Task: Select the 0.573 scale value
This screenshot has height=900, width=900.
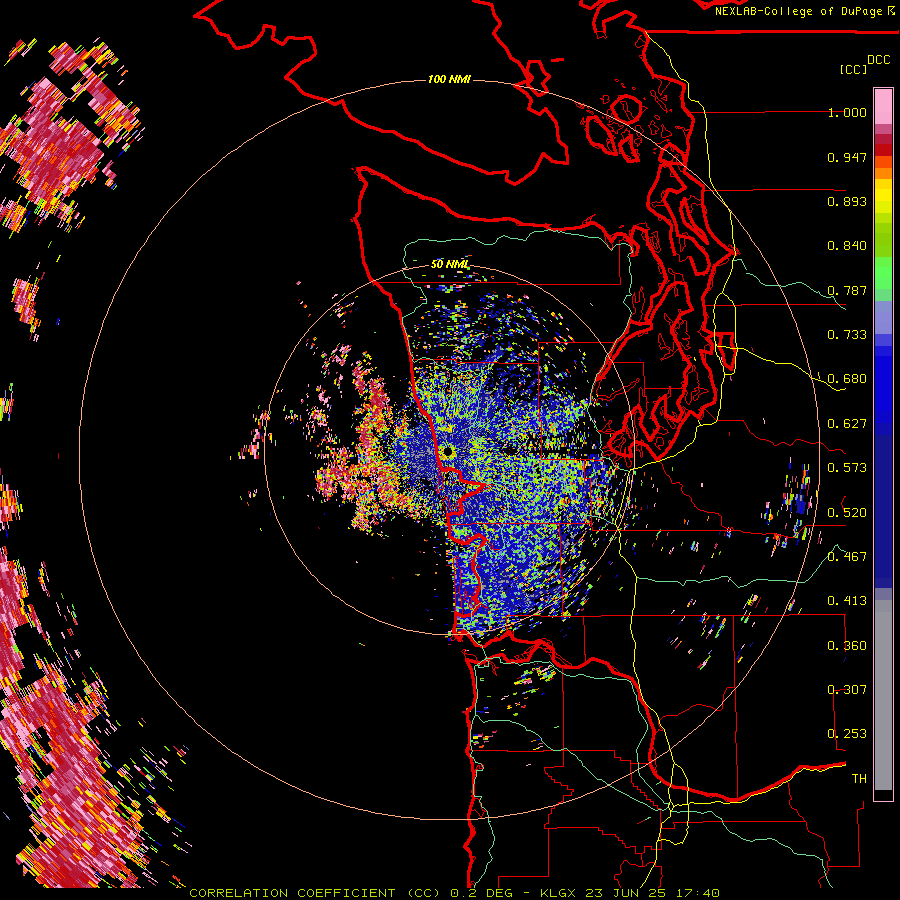Action: (847, 468)
